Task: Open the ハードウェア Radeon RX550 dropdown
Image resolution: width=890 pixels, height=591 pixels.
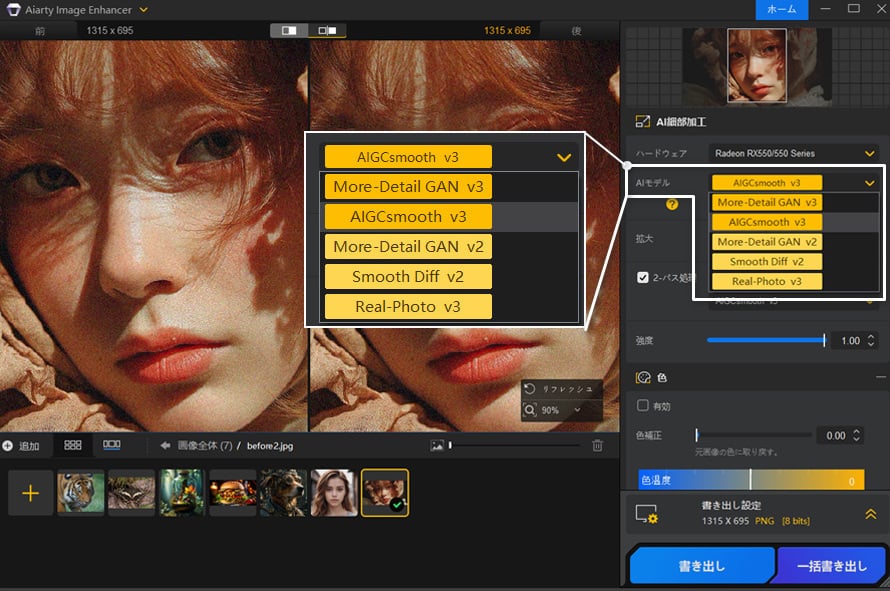Action: [794, 154]
